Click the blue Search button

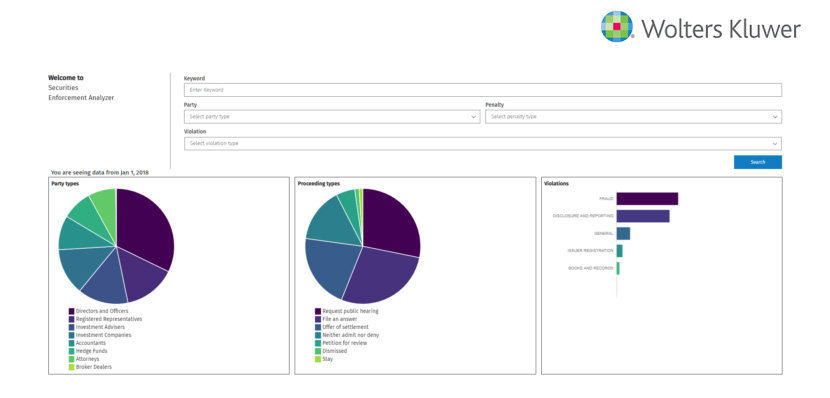(x=757, y=162)
